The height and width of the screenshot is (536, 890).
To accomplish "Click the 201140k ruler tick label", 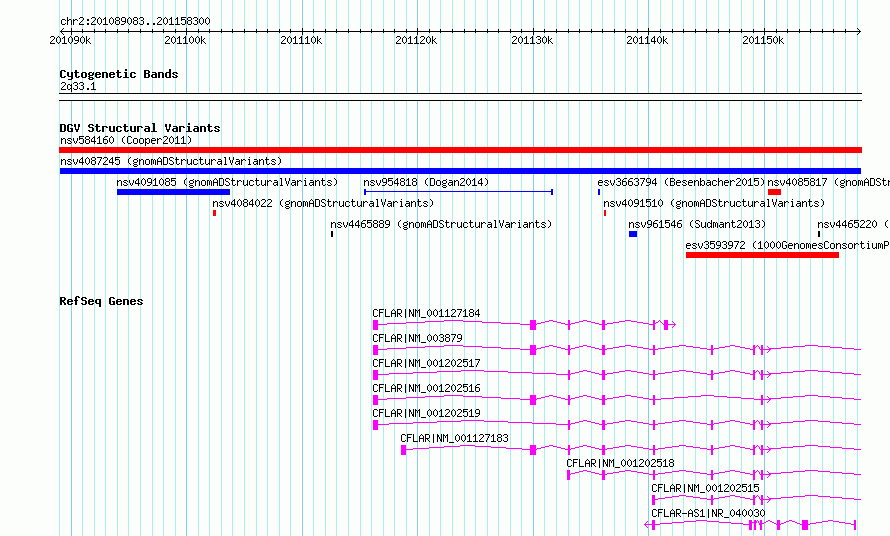I will (x=648, y=40).
